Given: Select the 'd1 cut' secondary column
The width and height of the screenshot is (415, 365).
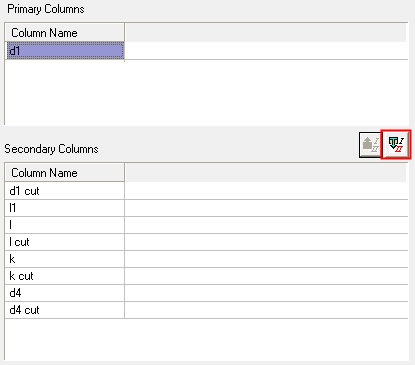Looking at the screenshot, I should click(65, 191).
